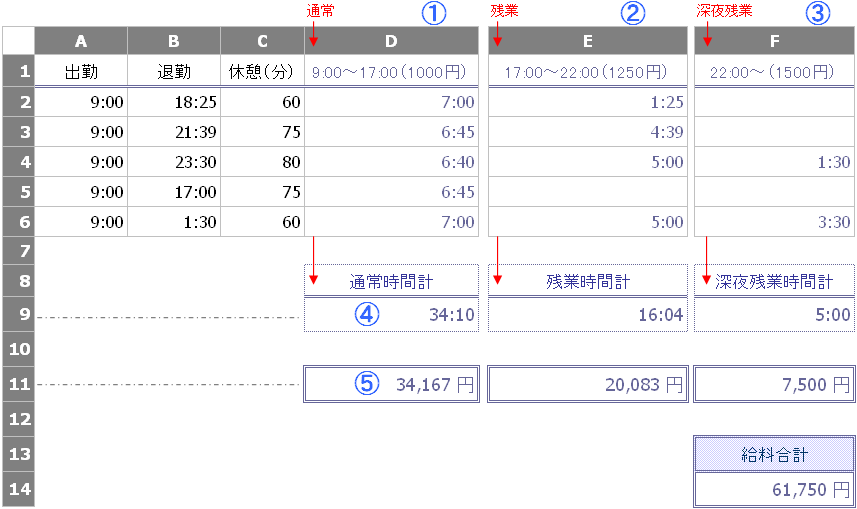Click the 5:00 overtime cell in row 4
Screen dimensions: 857x509
coord(588,162)
